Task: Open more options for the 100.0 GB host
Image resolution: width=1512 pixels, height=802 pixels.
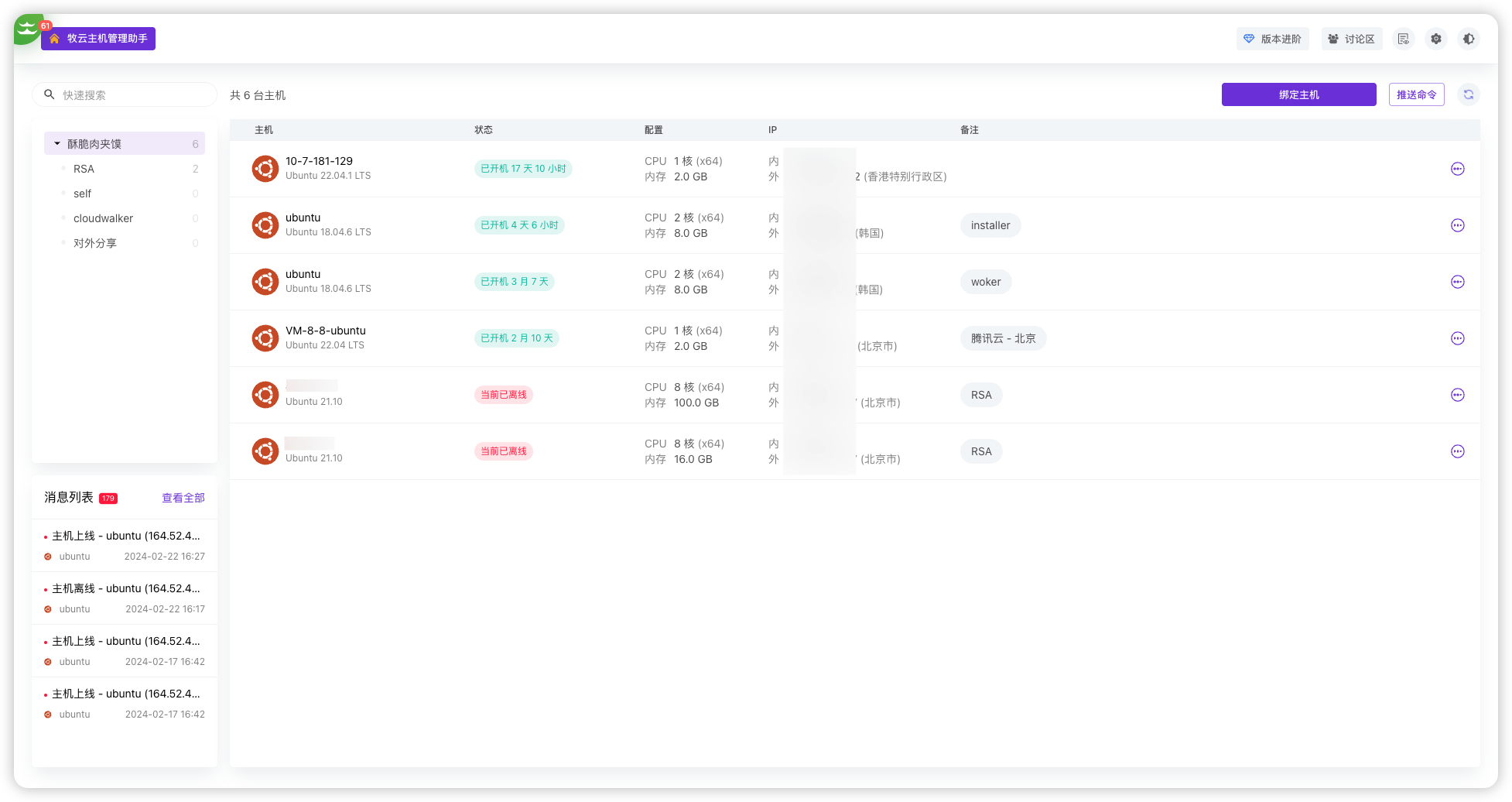Action: click(1458, 395)
